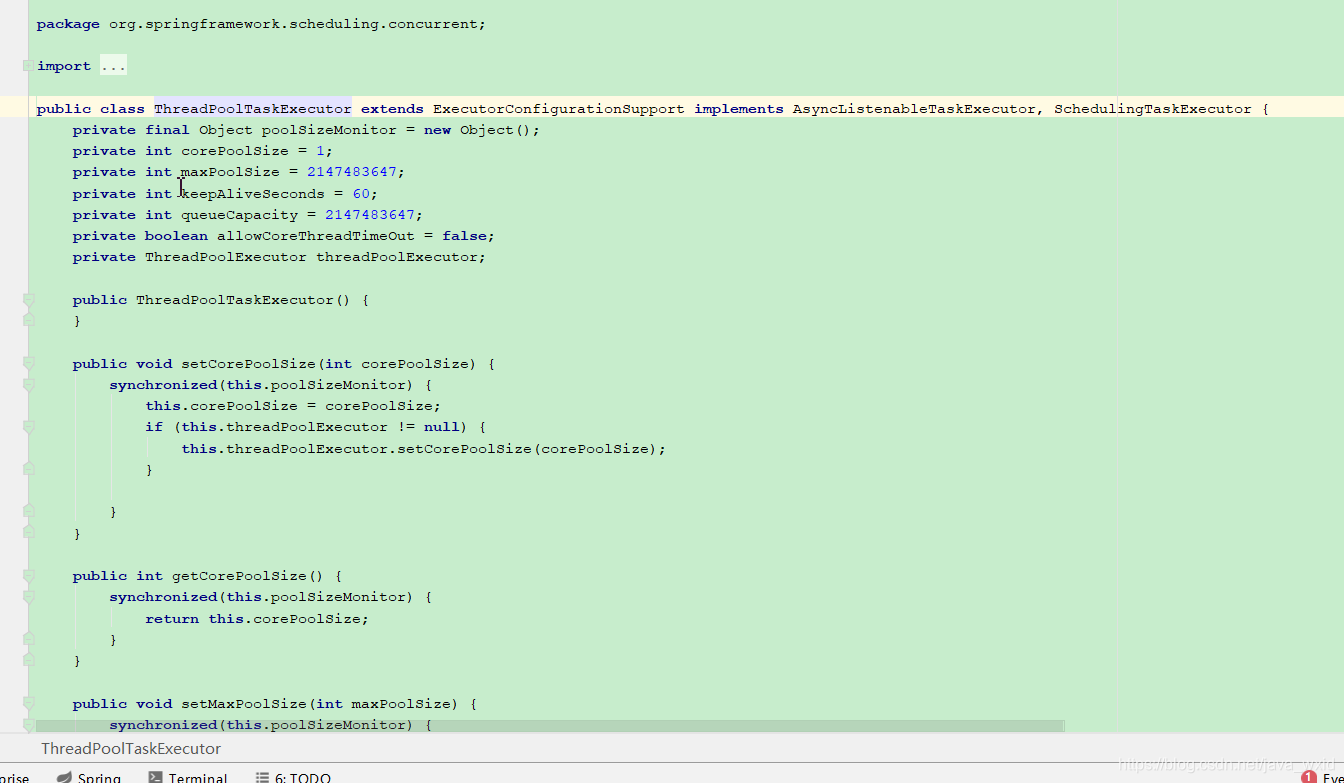This screenshot has height=783, width=1344.
Task: Click the corePoolSize field value 1
Action: pos(320,151)
